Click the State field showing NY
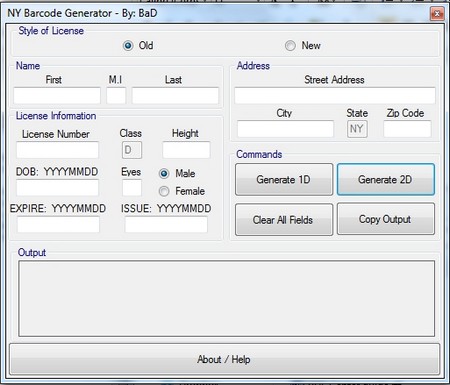This screenshot has height=385, width=450. (357, 129)
